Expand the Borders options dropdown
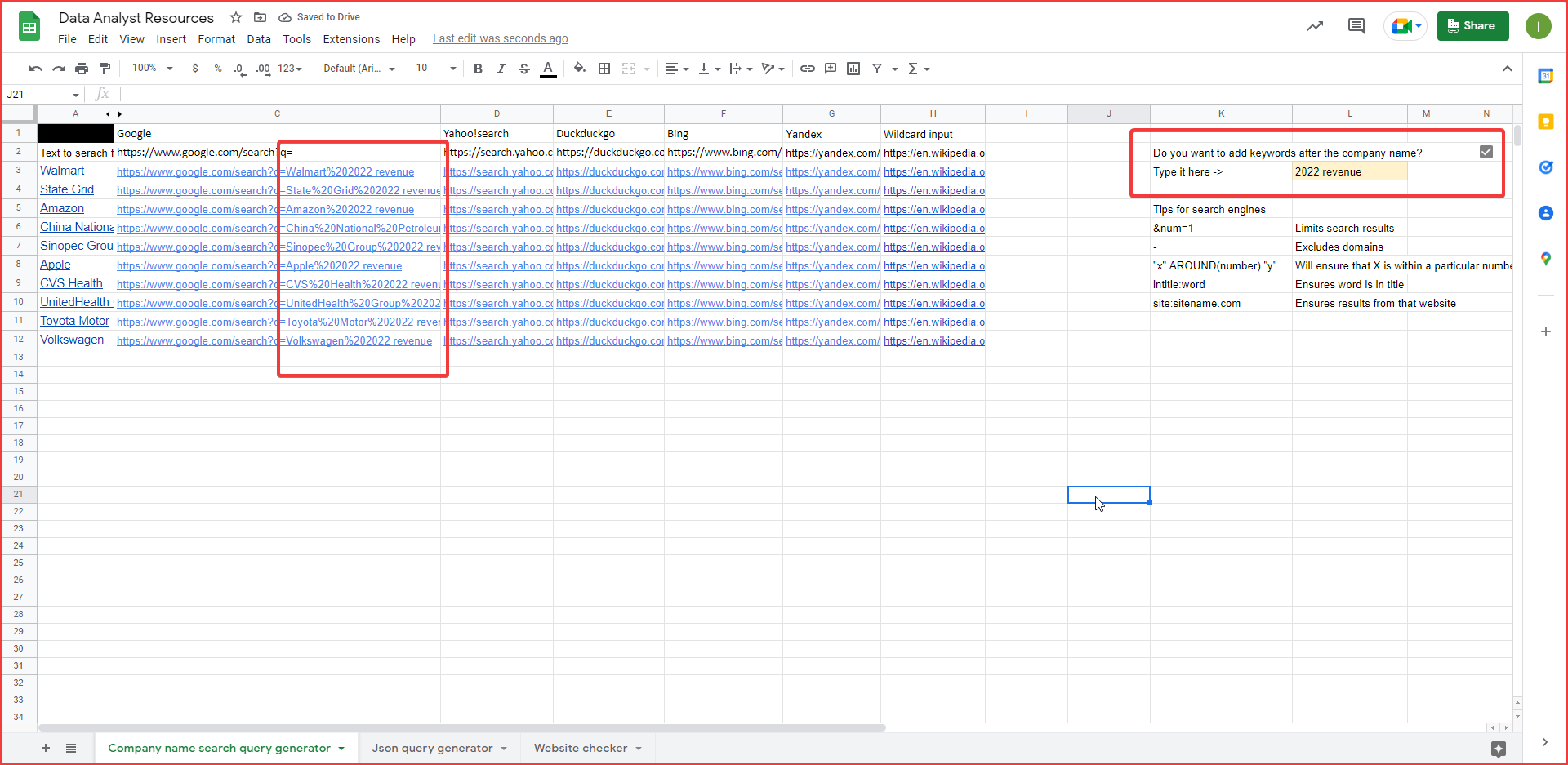 (x=604, y=69)
